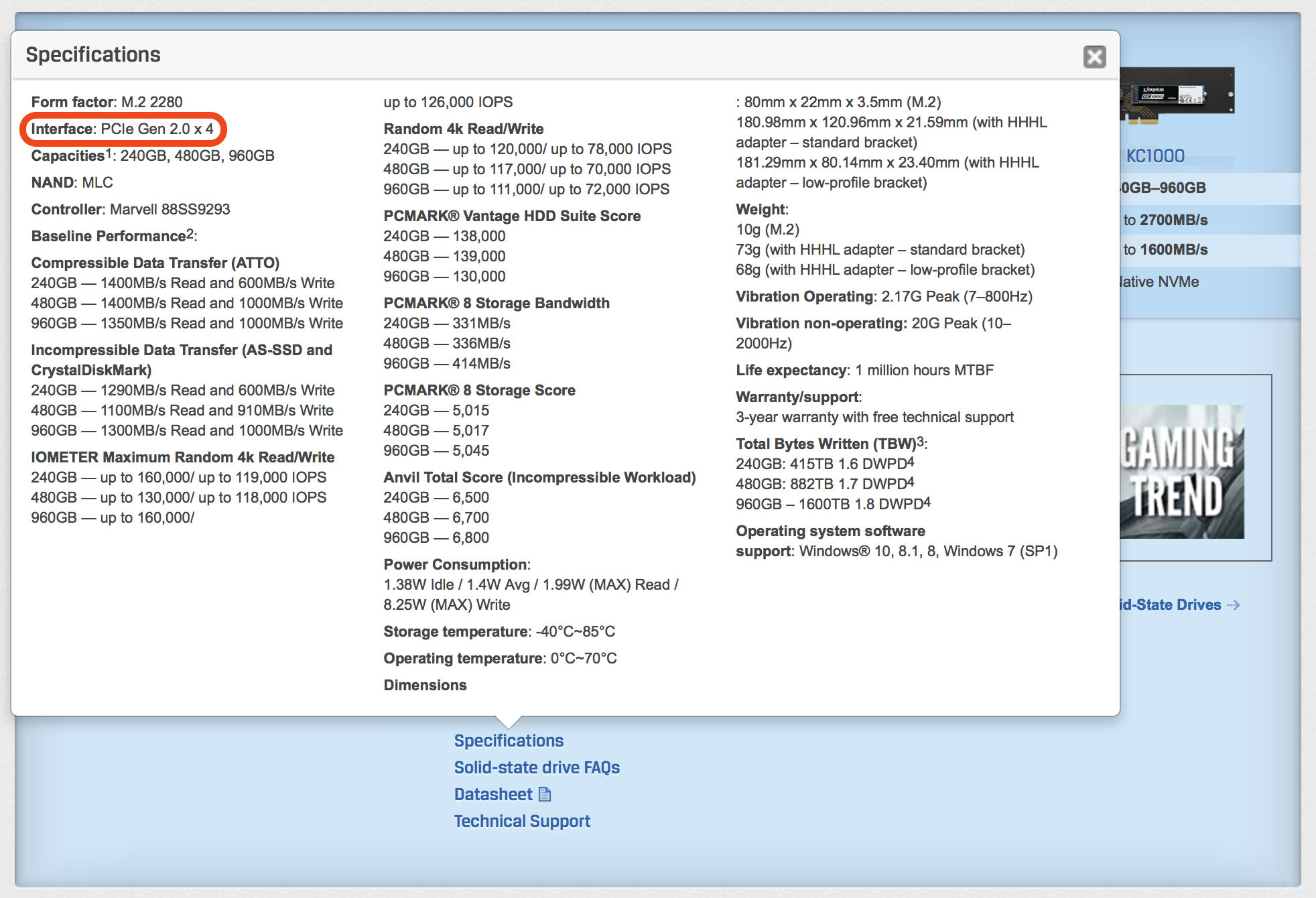This screenshot has height=898, width=1316.
Task: Click '10g (M.2)' weight value
Action: (x=768, y=229)
